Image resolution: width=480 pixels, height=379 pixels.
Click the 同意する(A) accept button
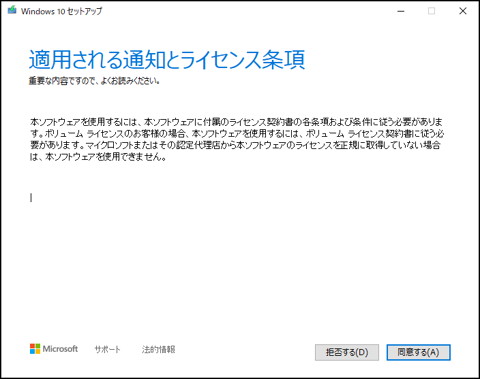point(418,352)
